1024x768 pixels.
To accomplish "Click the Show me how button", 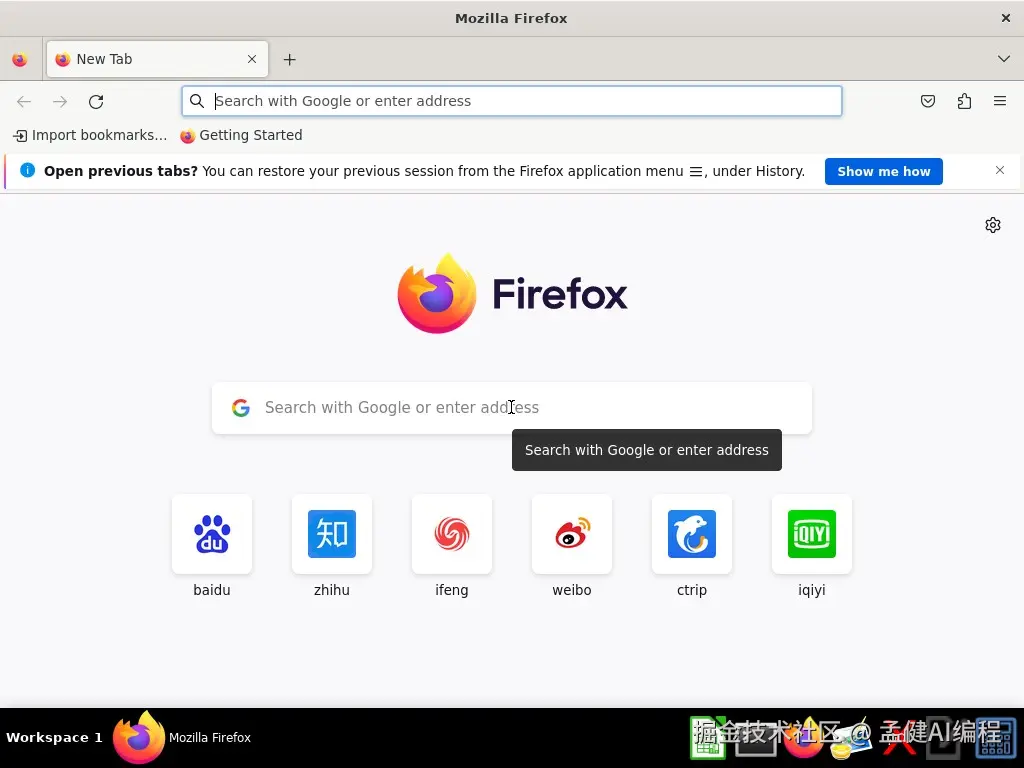I will [x=884, y=171].
